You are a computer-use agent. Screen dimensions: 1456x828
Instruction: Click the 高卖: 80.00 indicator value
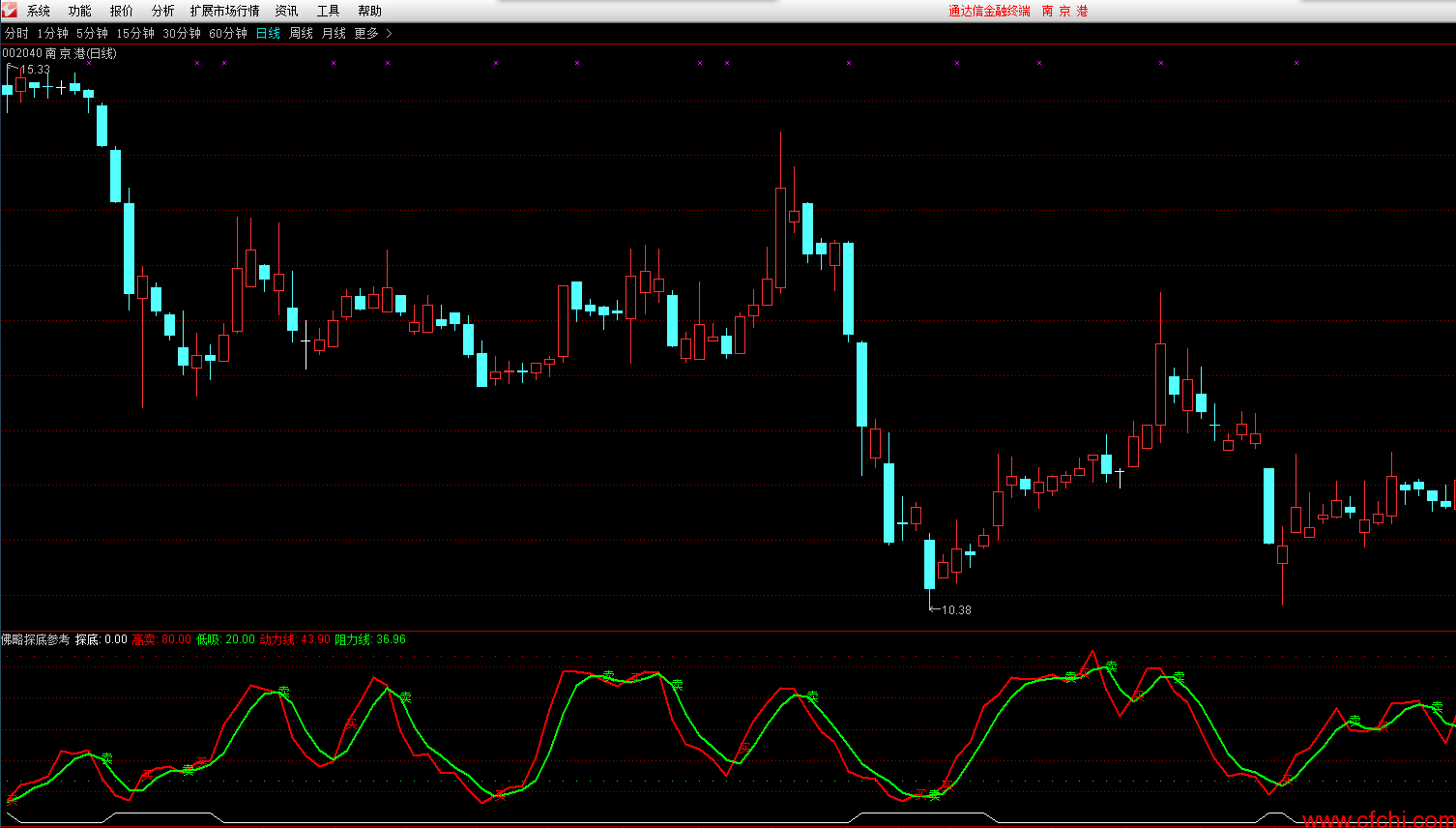click(162, 639)
